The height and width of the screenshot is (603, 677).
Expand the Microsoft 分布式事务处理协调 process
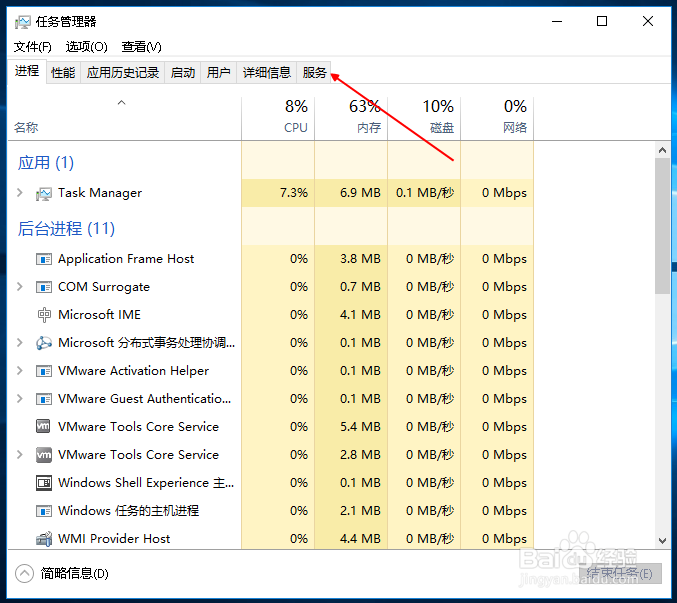(x=19, y=343)
